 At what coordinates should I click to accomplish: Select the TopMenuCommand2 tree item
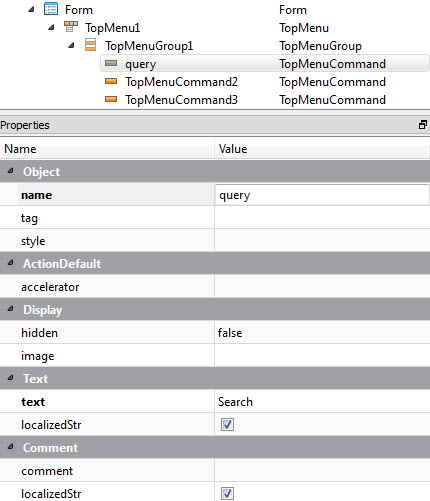click(x=181, y=82)
